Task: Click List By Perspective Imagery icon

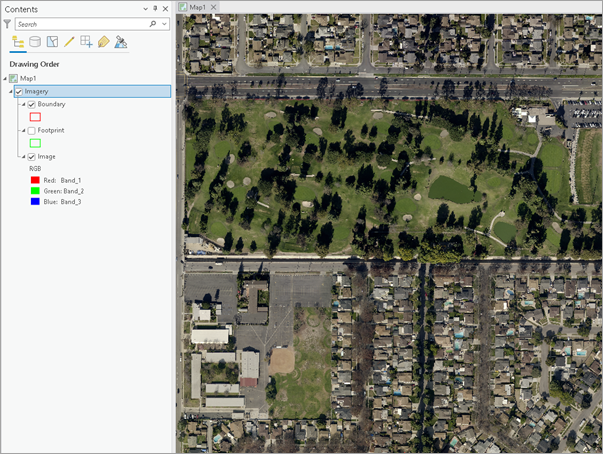Action: click(x=121, y=42)
